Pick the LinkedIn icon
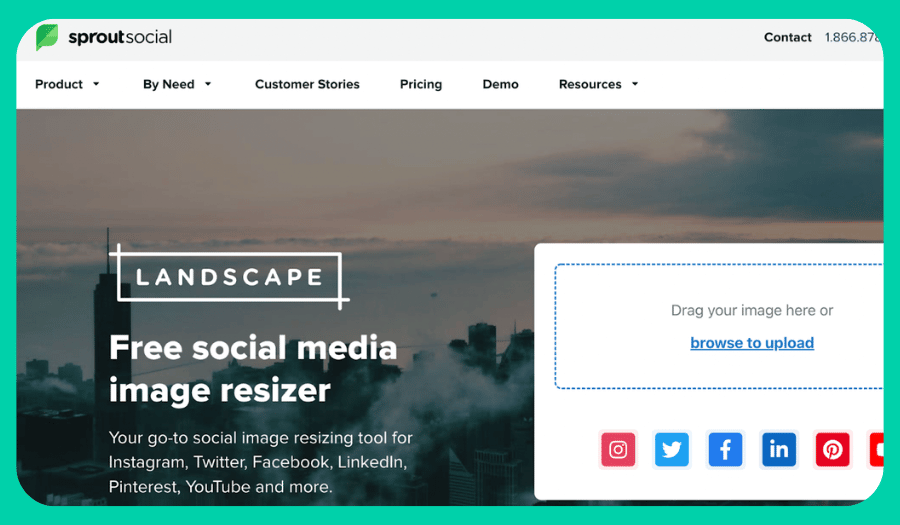 point(779,449)
